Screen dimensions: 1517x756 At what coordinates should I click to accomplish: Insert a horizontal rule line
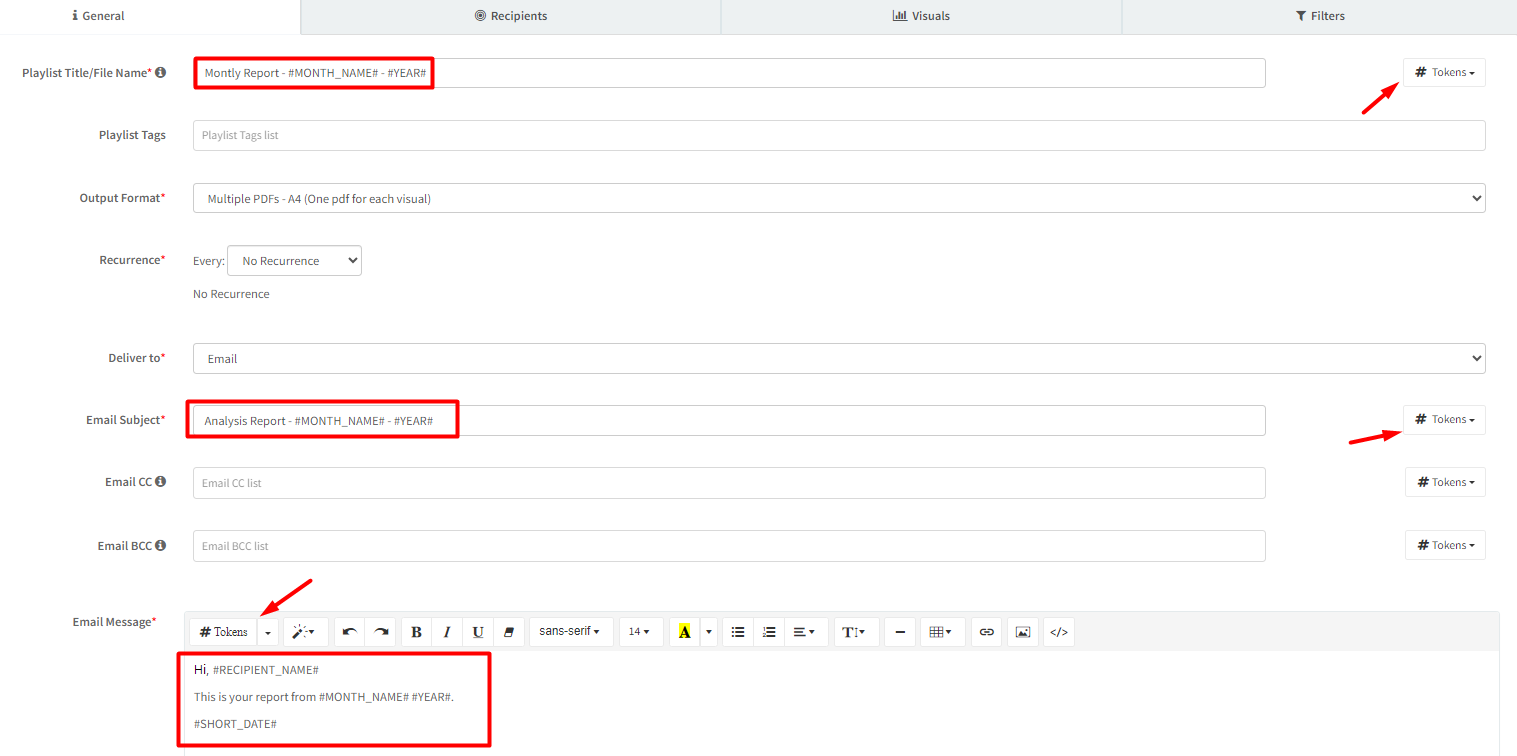900,632
